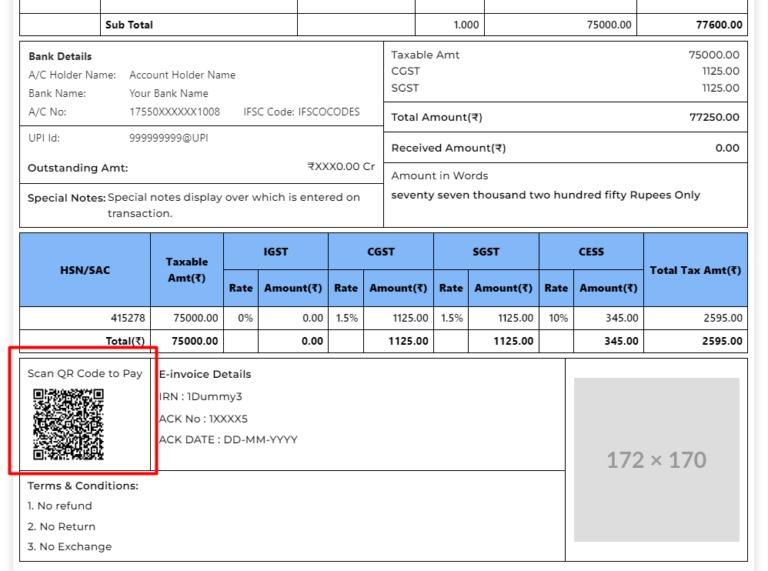The width and height of the screenshot is (768, 571).
Task: Select the UPI Id value 999999999@UPI
Action: (x=168, y=137)
